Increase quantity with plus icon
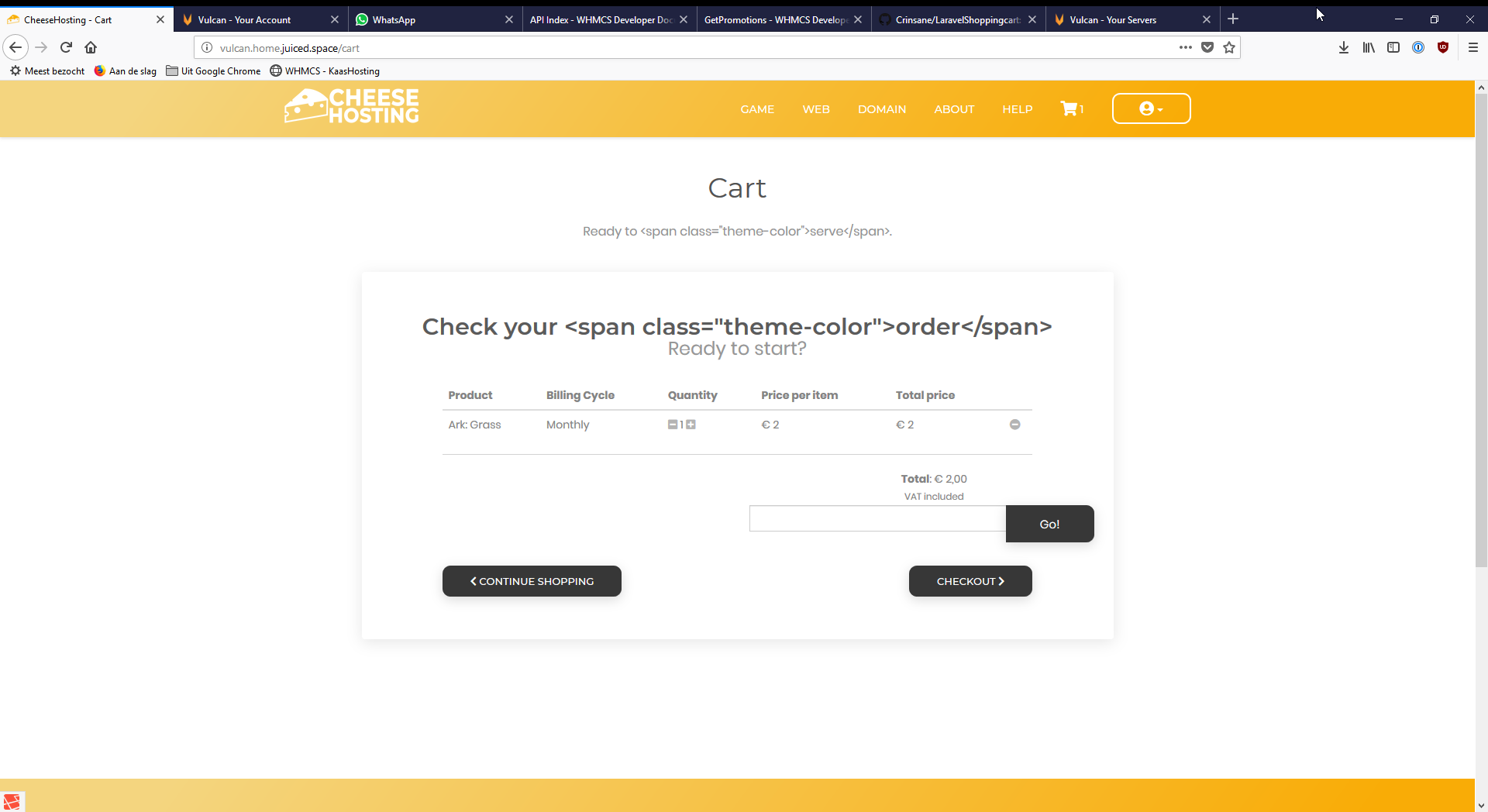The height and width of the screenshot is (812, 1488). point(691,425)
